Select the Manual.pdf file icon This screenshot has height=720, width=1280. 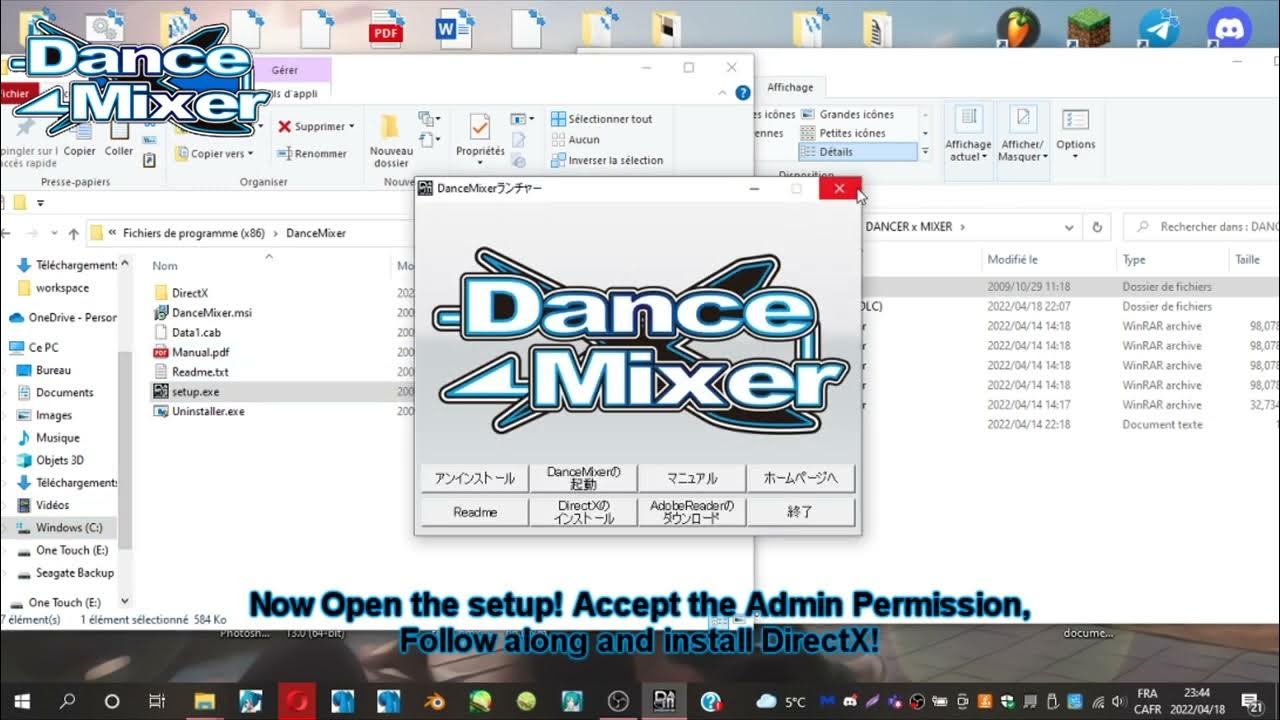161,352
